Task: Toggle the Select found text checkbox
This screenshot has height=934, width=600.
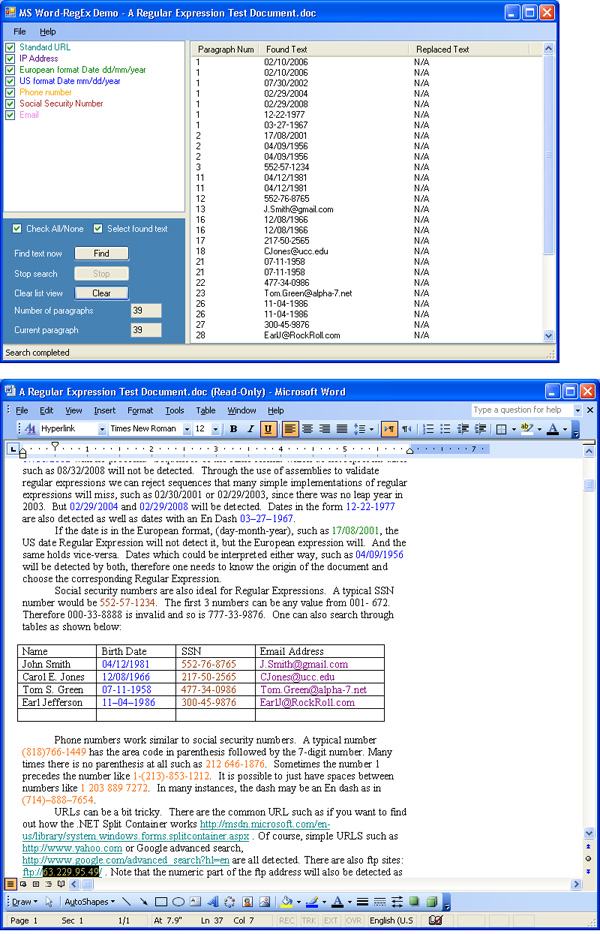Action: point(99,229)
